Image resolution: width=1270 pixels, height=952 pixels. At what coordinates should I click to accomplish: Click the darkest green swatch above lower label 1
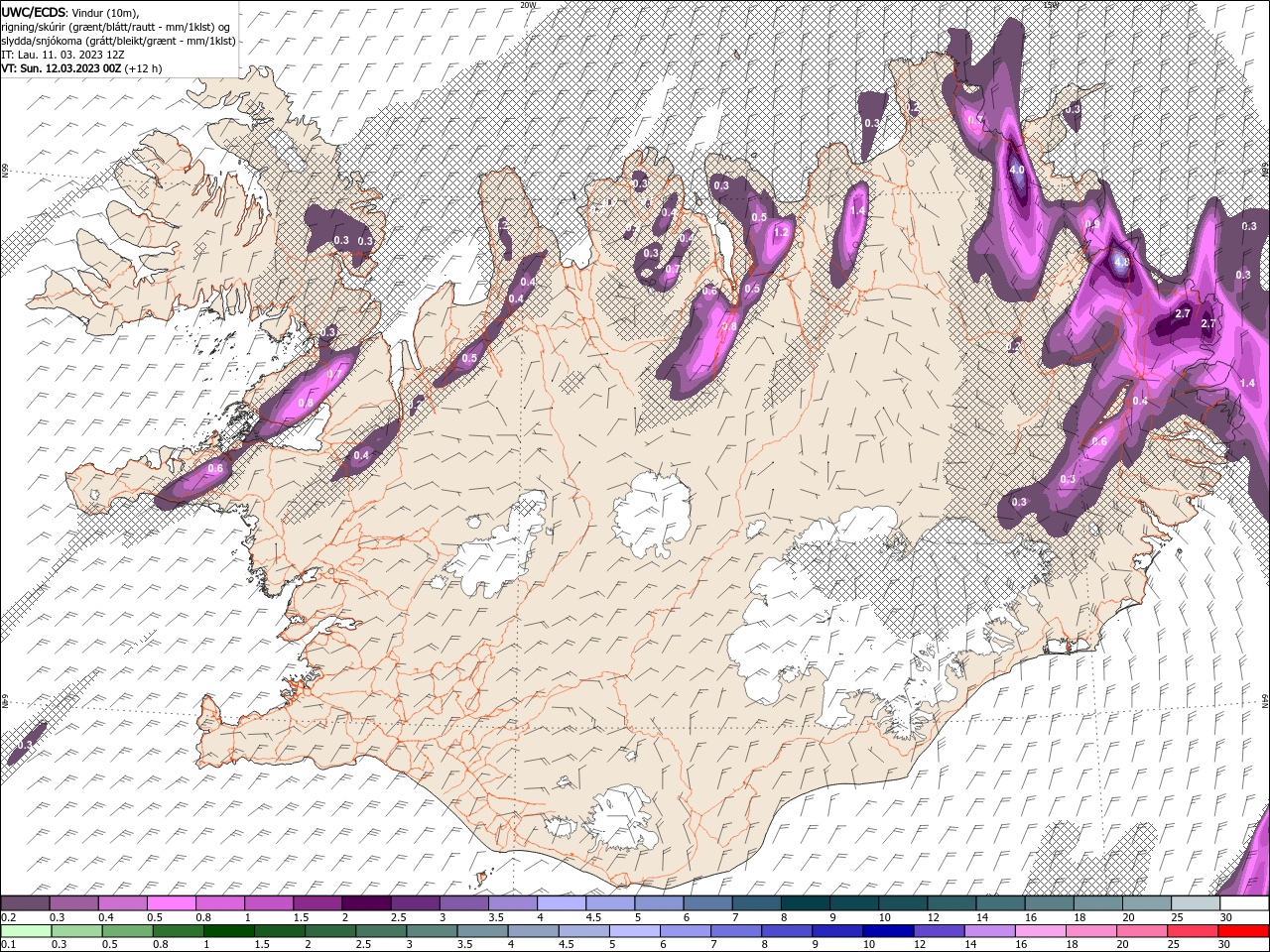click(x=228, y=931)
